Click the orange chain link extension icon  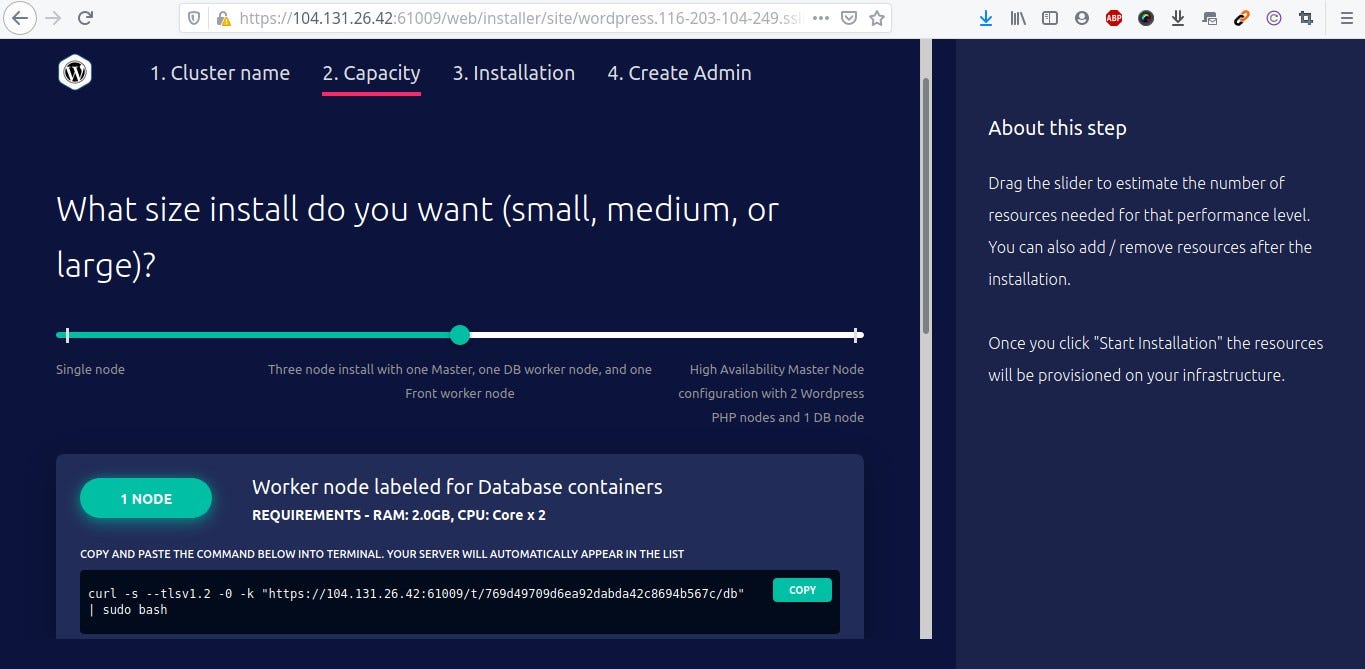1242,18
